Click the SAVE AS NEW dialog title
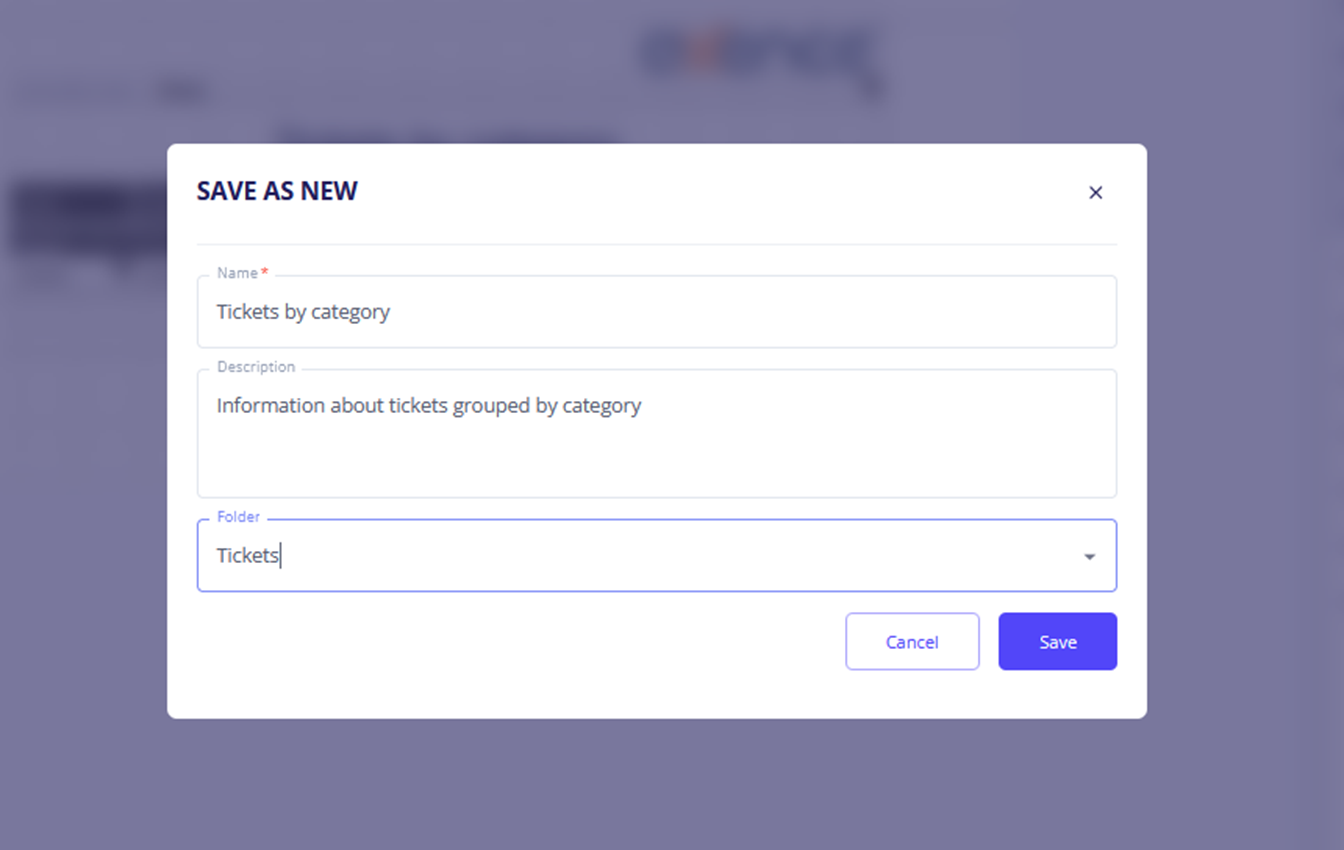1344x850 pixels. tap(277, 191)
